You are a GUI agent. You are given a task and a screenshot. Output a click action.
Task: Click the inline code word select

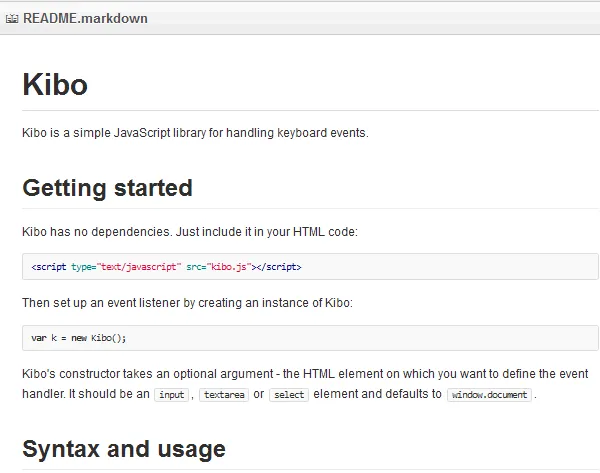[x=290, y=395]
